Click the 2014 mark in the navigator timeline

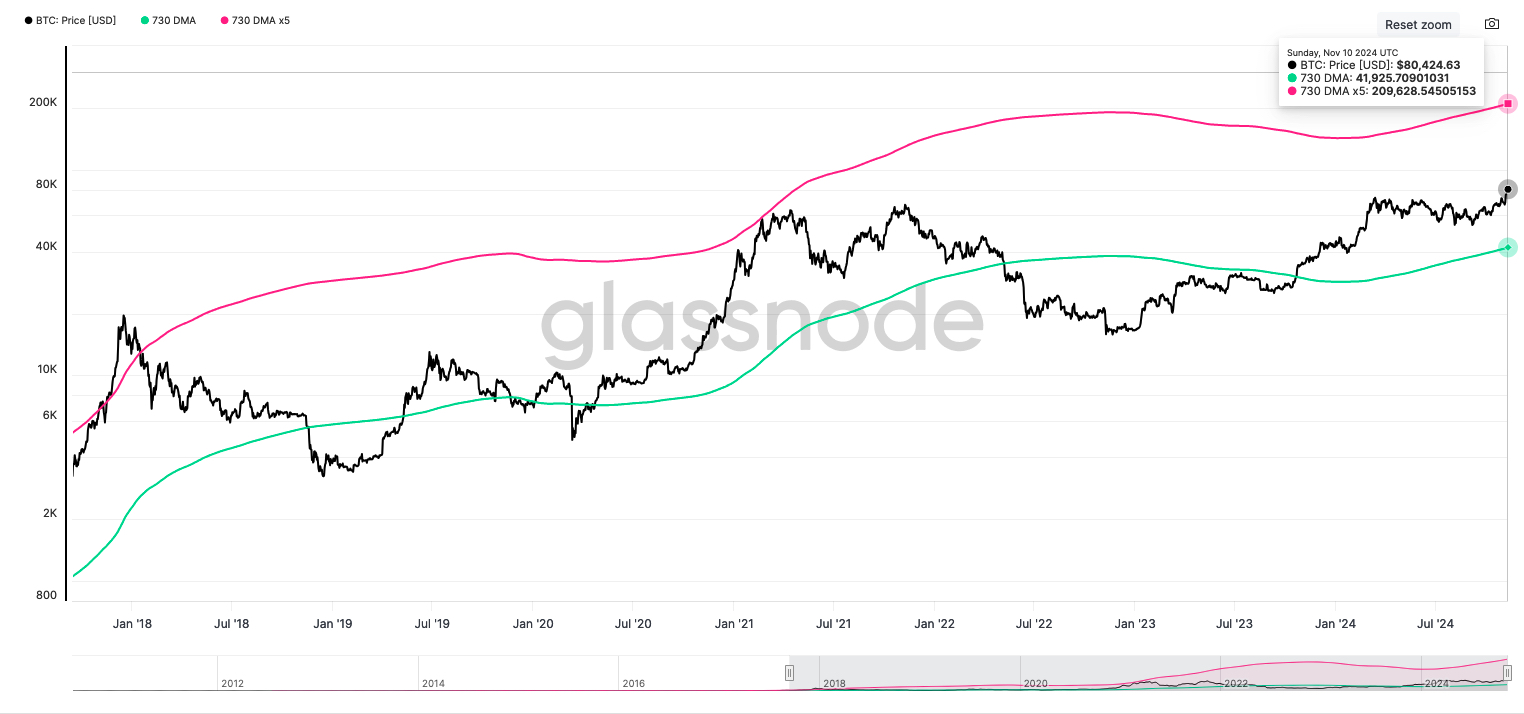[x=433, y=684]
